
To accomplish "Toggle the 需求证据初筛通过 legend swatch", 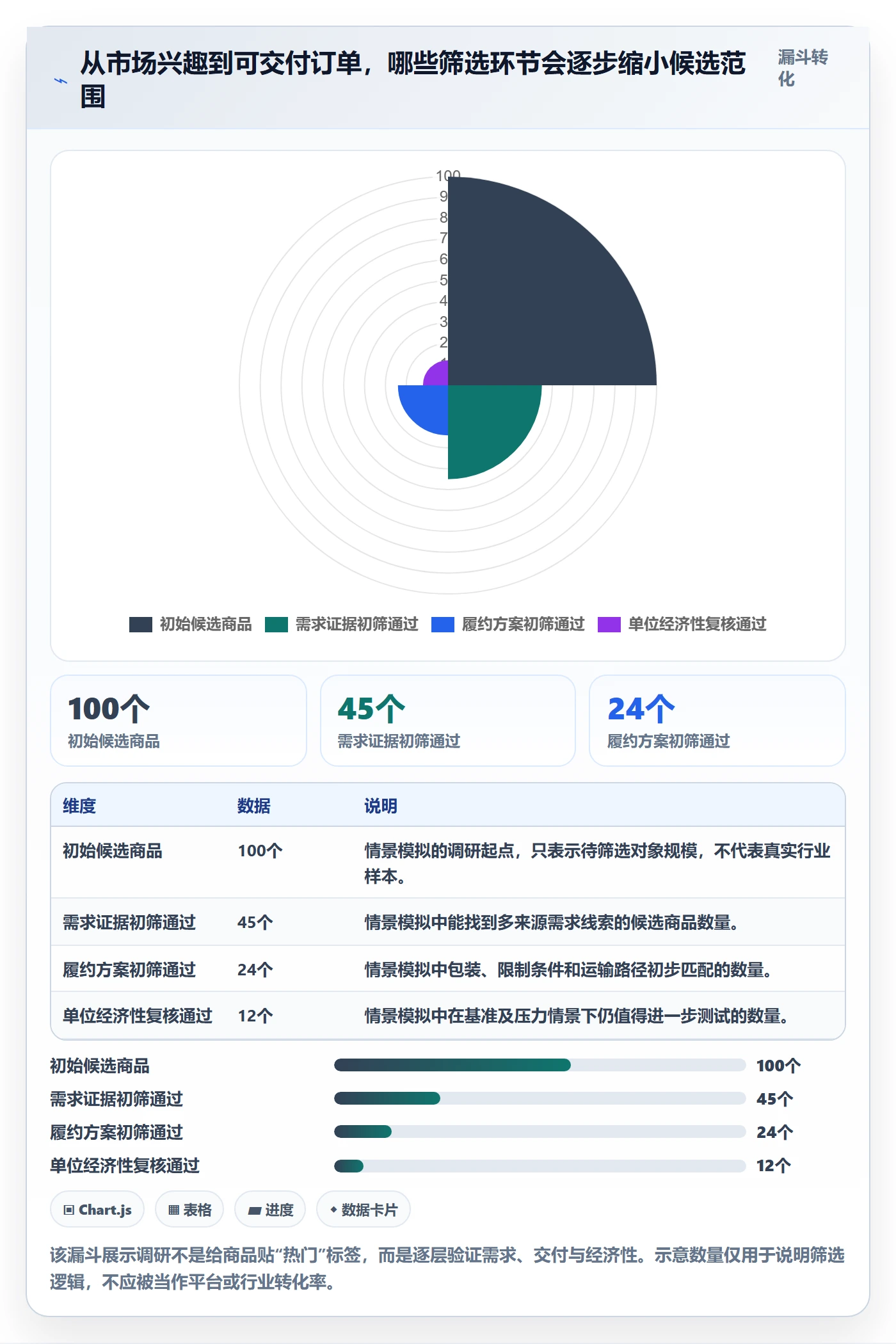I will click(x=276, y=624).
